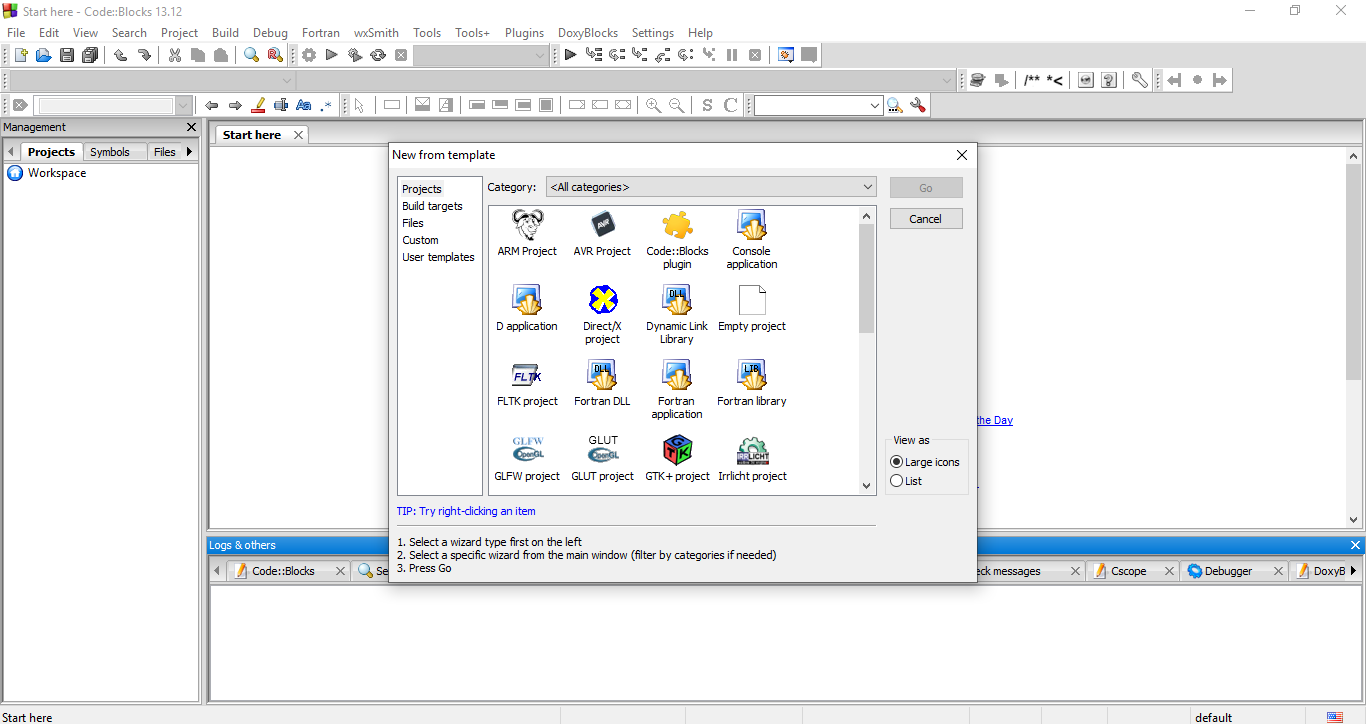Viewport: 1366px width, 724px height.
Task: Click the zoom out magnifier icon
Action: tap(677, 105)
